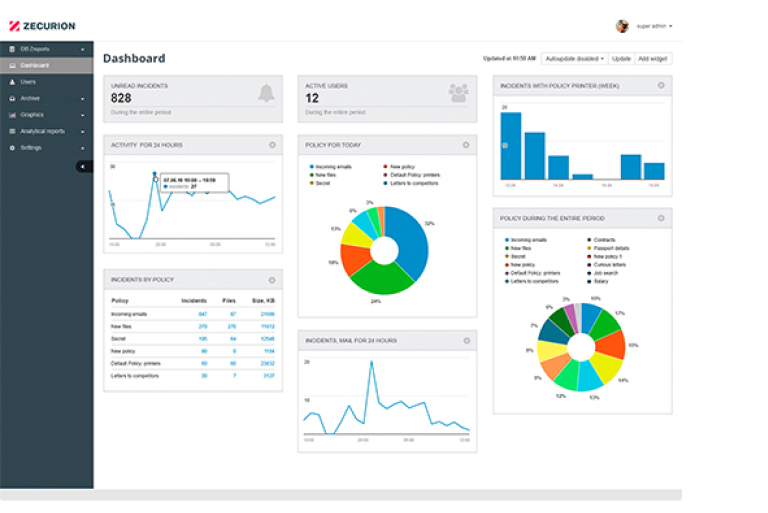
Task: Click the Size, KB column header
Action: click(264, 301)
